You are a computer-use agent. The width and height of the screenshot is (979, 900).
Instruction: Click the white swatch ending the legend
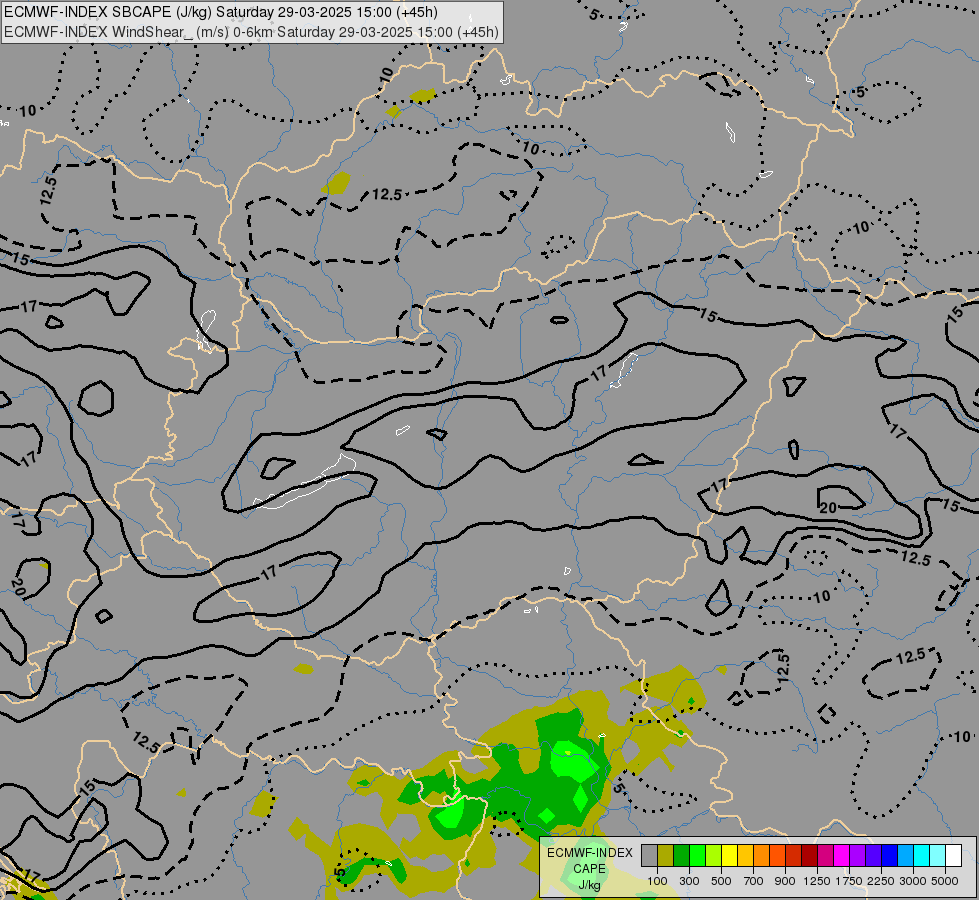click(x=954, y=855)
